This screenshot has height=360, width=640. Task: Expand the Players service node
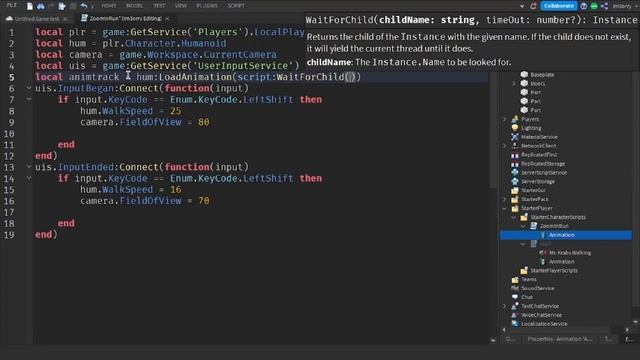504,119
